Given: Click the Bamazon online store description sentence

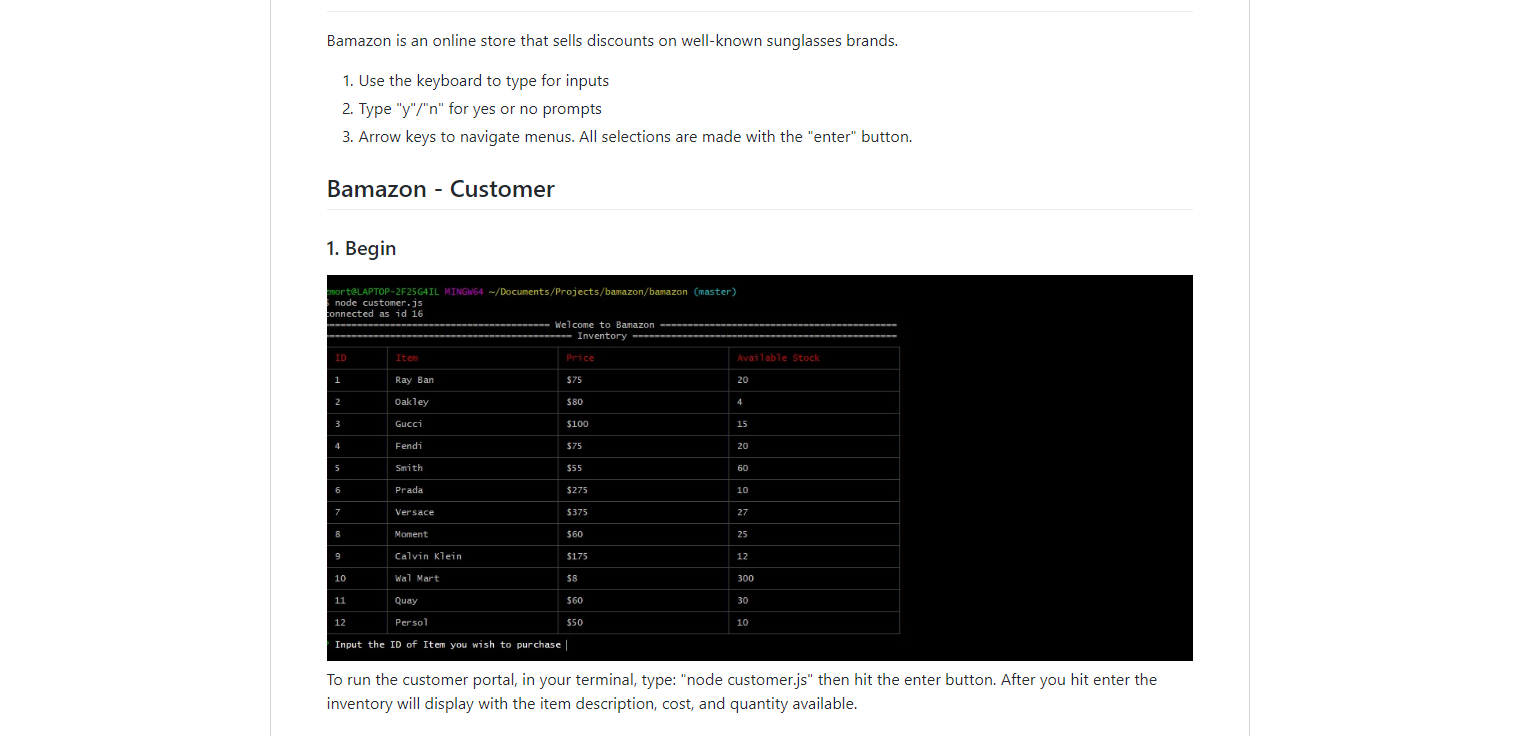Looking at the screenshot, I should (x=612, y=41).
